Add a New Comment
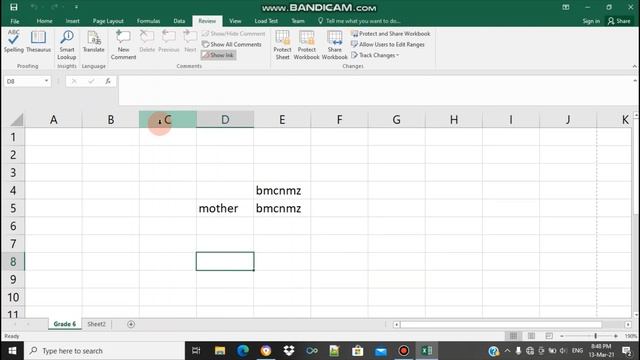 pyautogui.click(x=123, y=45)
